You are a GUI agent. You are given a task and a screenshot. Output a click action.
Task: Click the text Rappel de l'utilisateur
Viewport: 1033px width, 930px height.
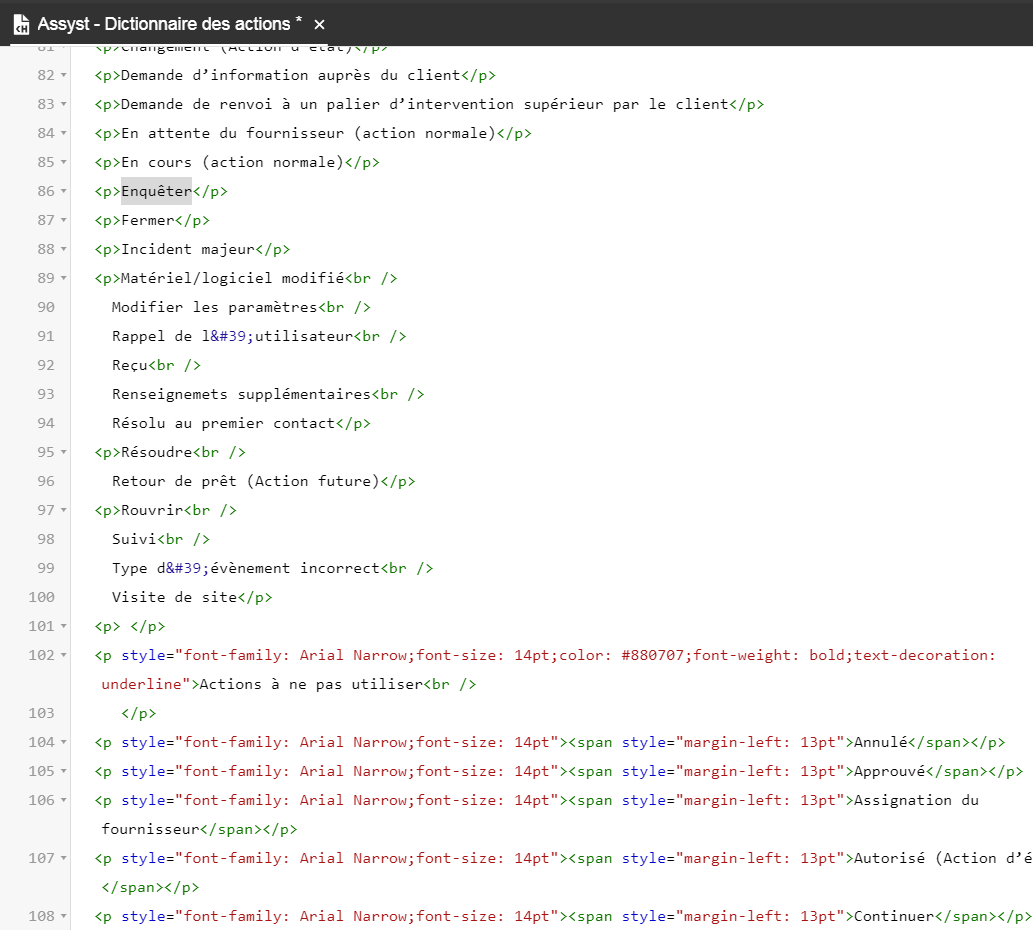tap(233, 336)
